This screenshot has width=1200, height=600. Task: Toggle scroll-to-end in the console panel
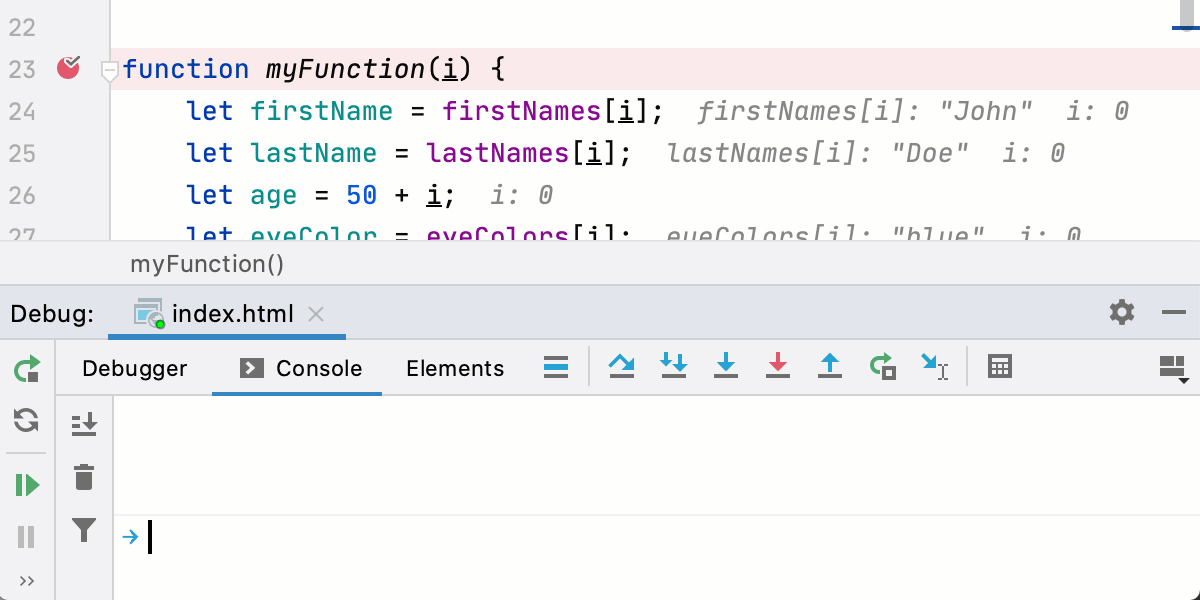[85, 424]
